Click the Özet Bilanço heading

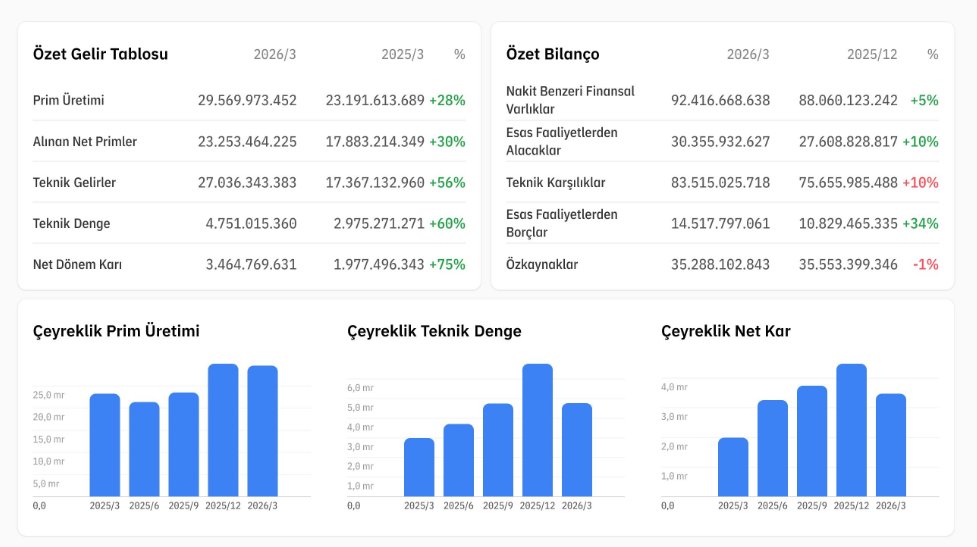click(553, 54)
